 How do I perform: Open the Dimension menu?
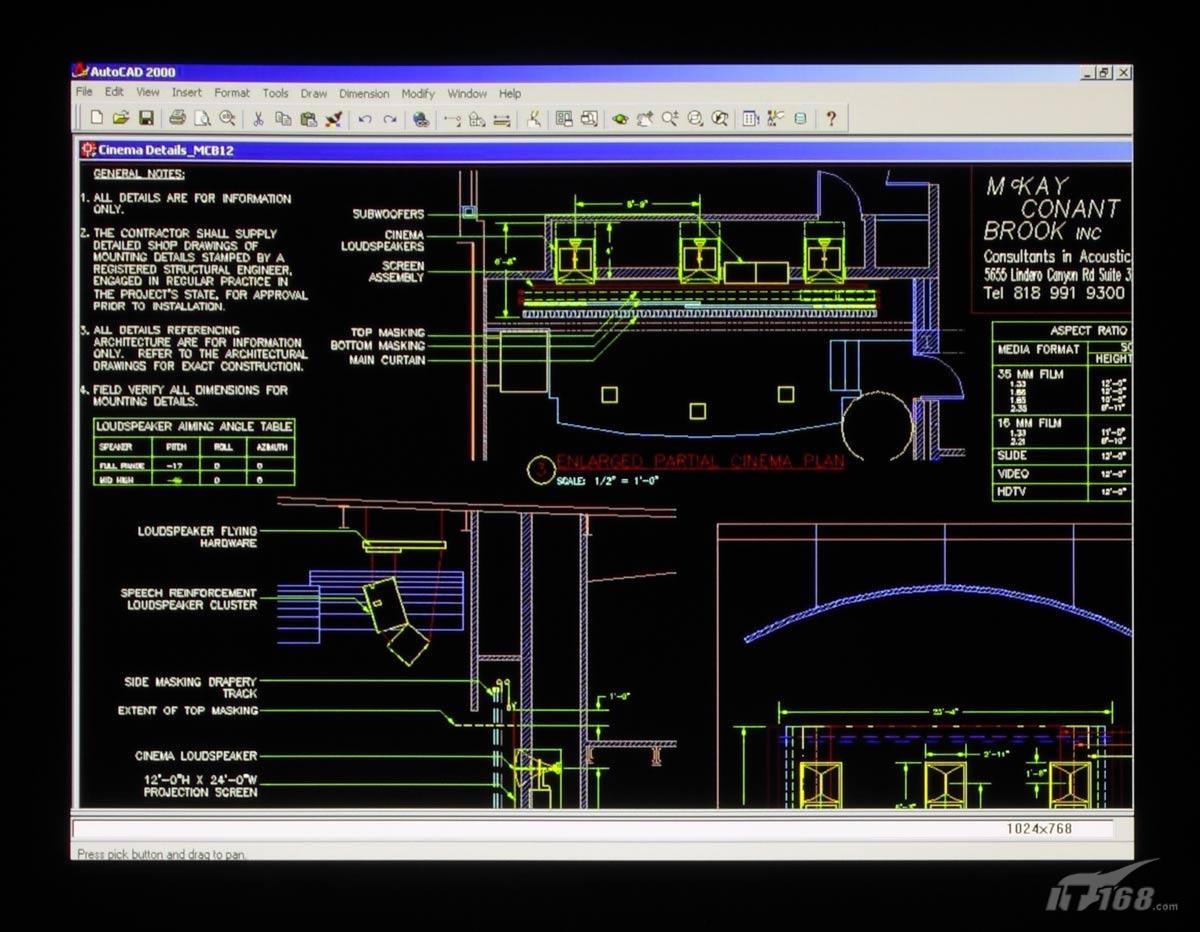364,93
